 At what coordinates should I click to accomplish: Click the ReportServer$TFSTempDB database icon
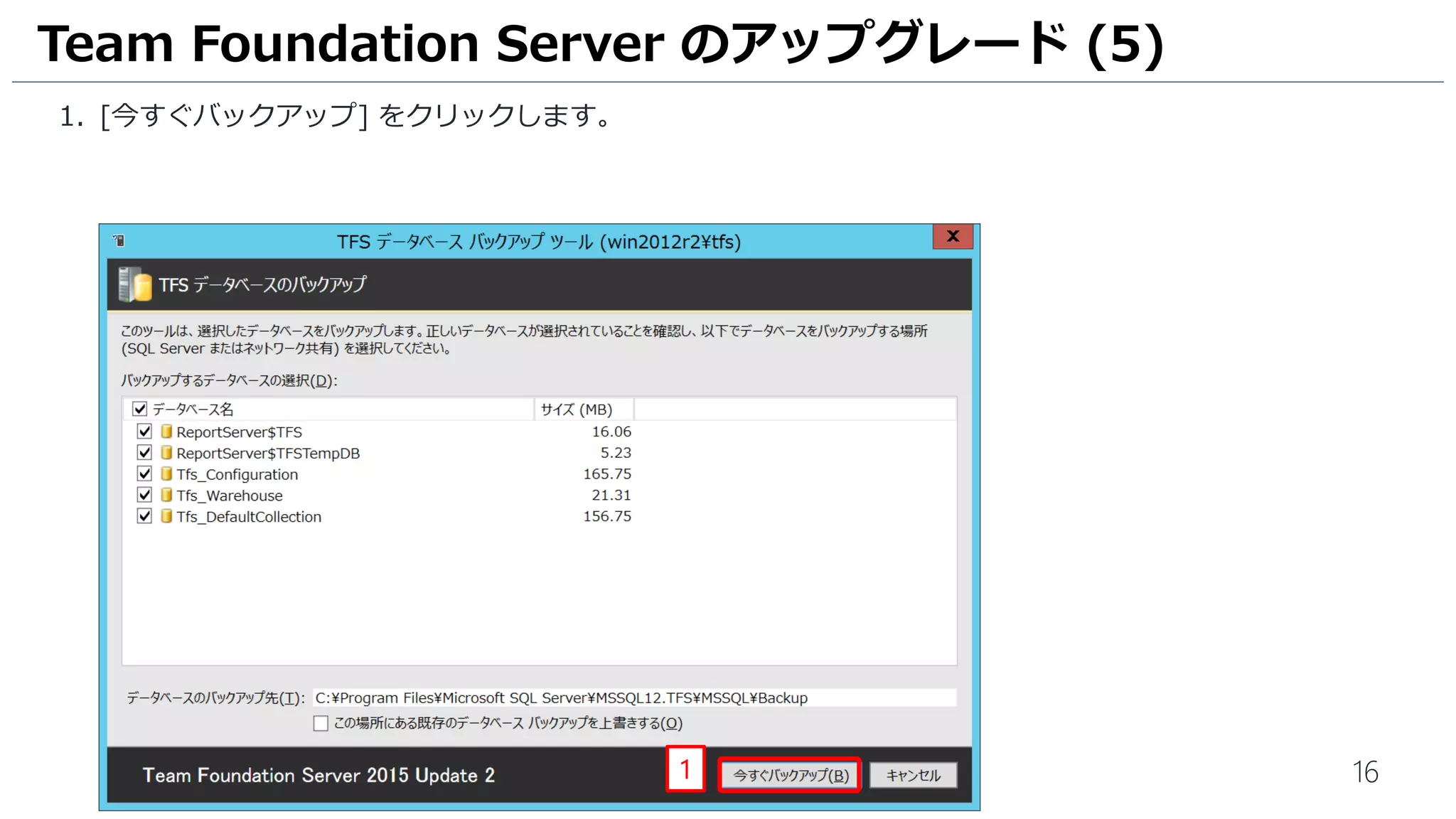(x=166, y=453)
